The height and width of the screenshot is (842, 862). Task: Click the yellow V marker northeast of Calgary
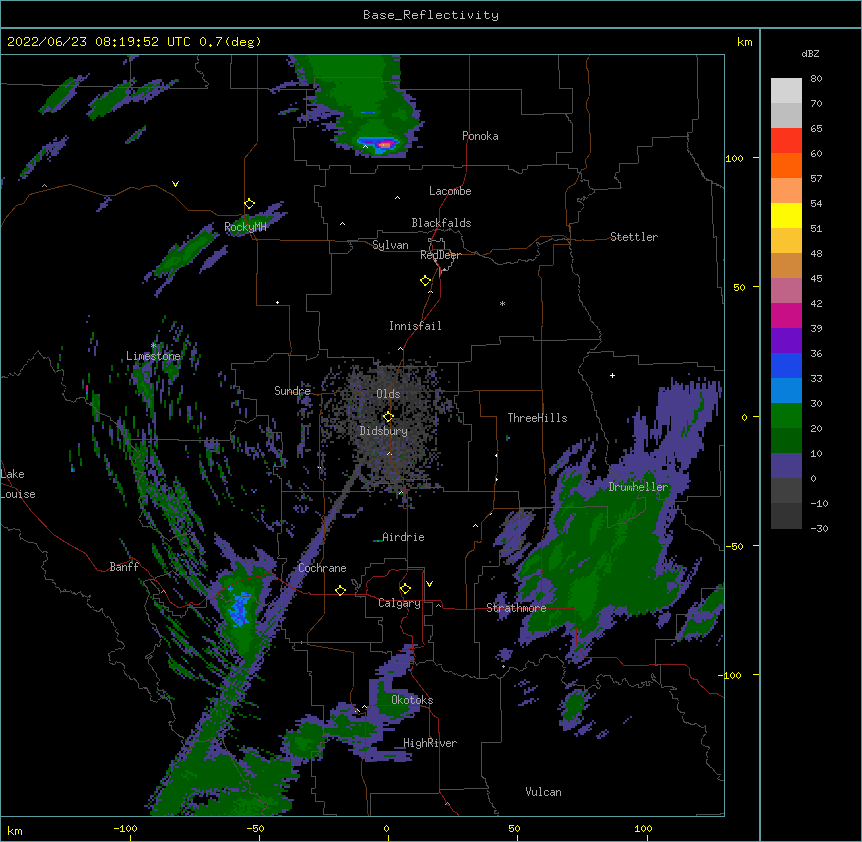coord(429,584)
